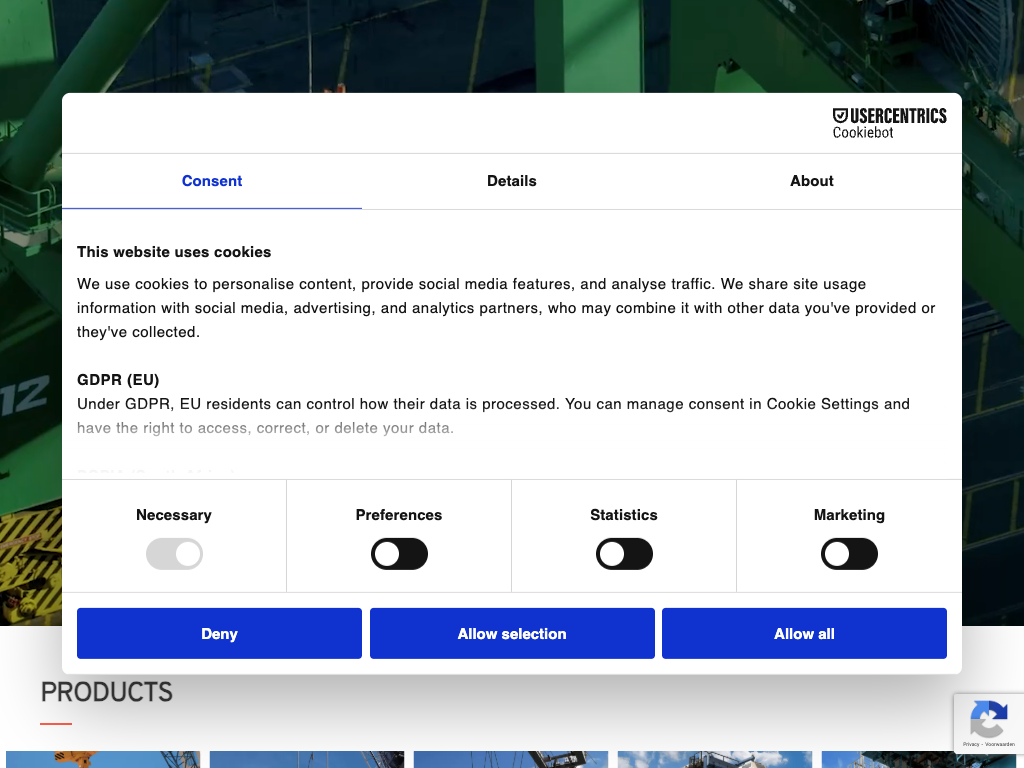Screen dimensions: 1024x768
Task: Accept cookies with Allow all
Action: pyautogui.click(x=804, y=634)
